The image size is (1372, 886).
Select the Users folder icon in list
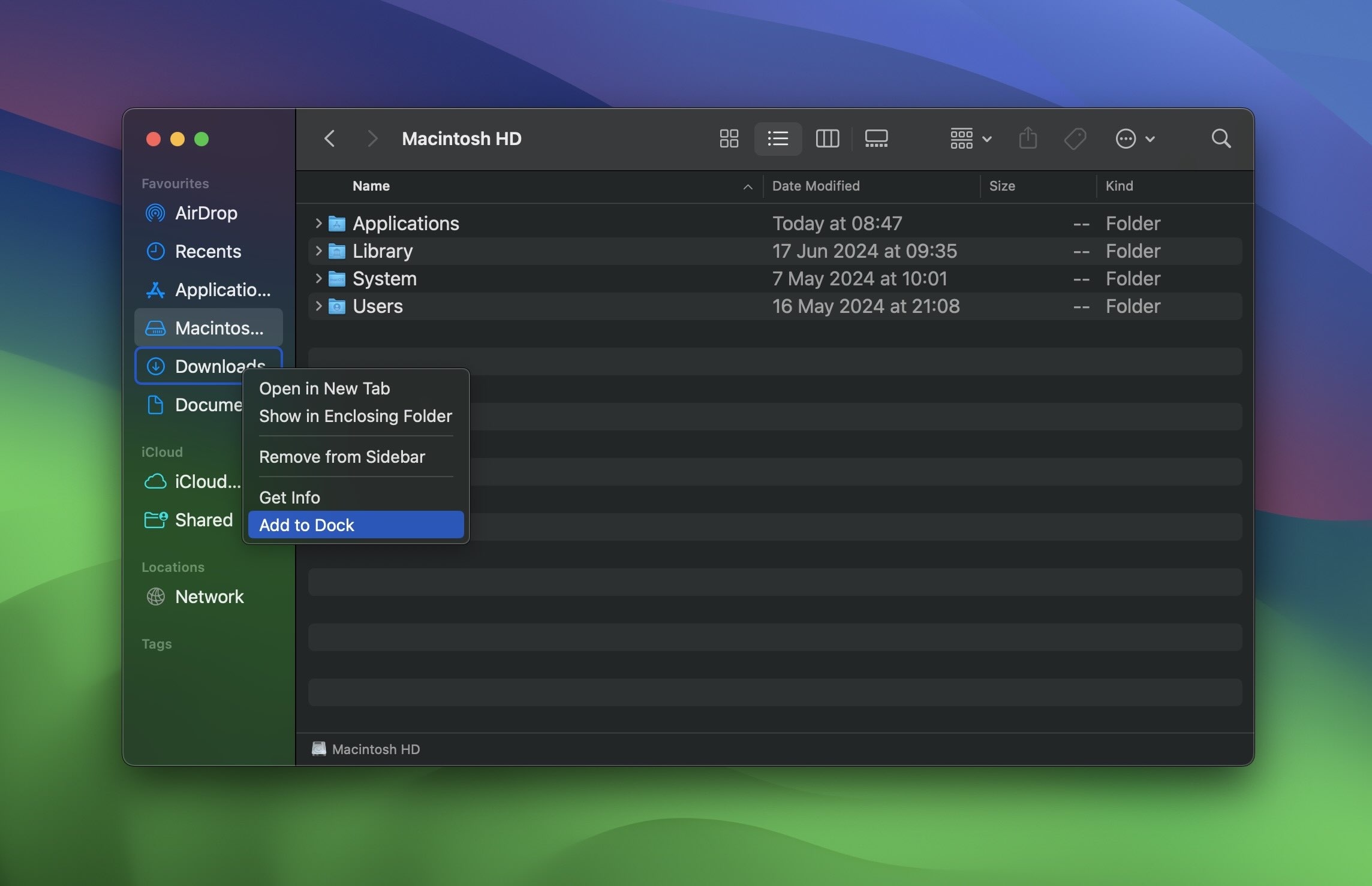(337, 306)
